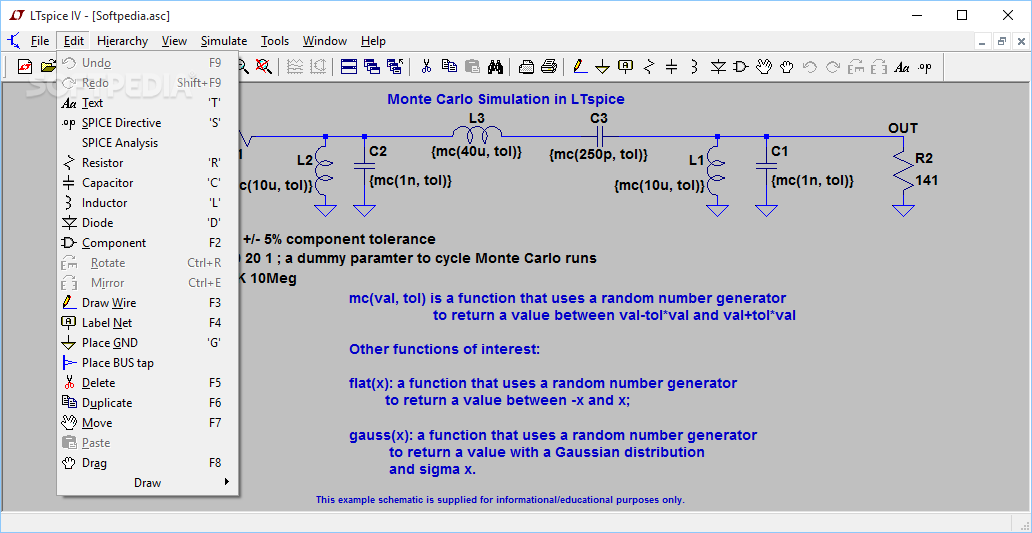The width and height of the screenshot is (1032, 533).
Task: Click the '{mc(250p, tol)}' value under C3
Action: (598, 155)
